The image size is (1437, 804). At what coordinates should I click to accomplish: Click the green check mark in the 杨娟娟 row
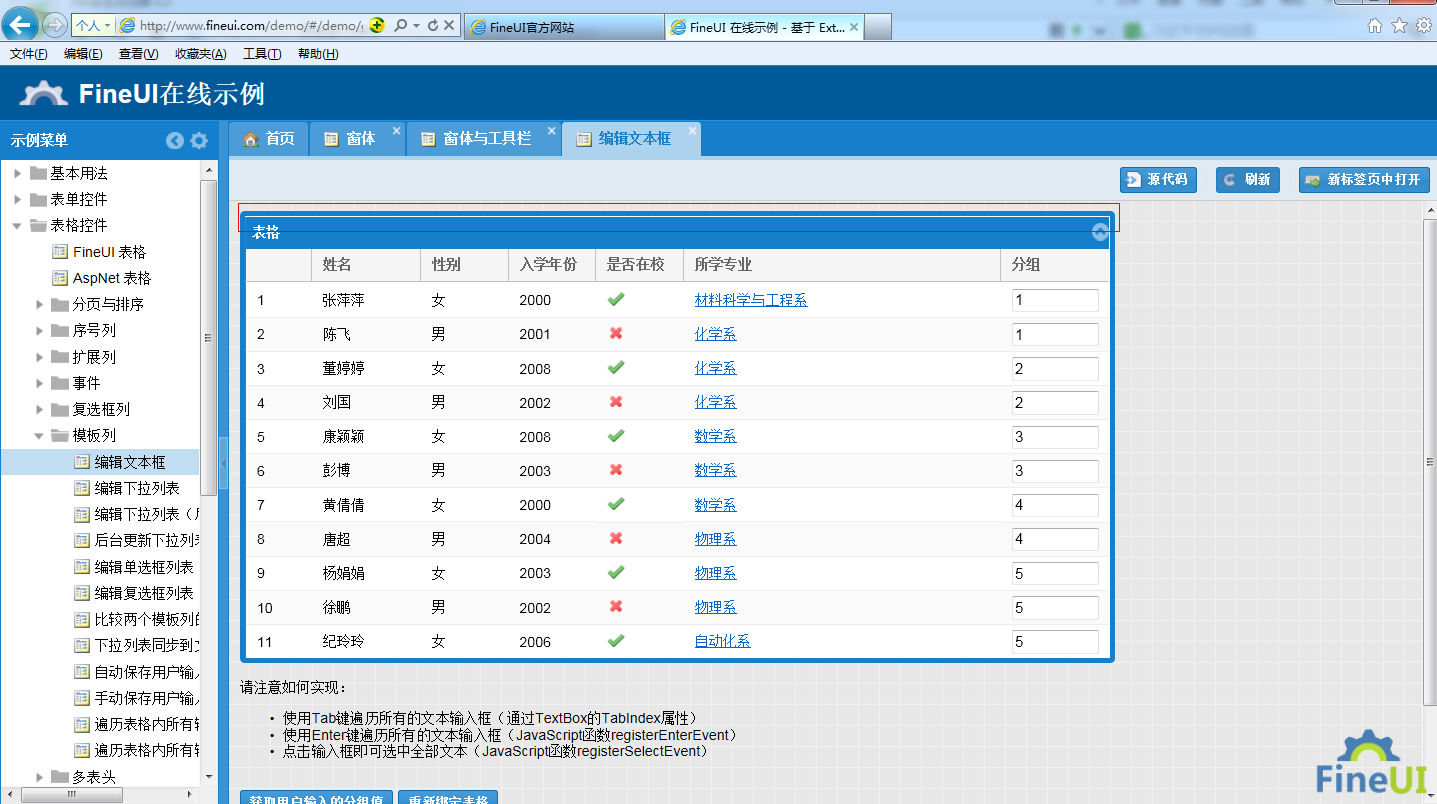[x=616, y=572]
